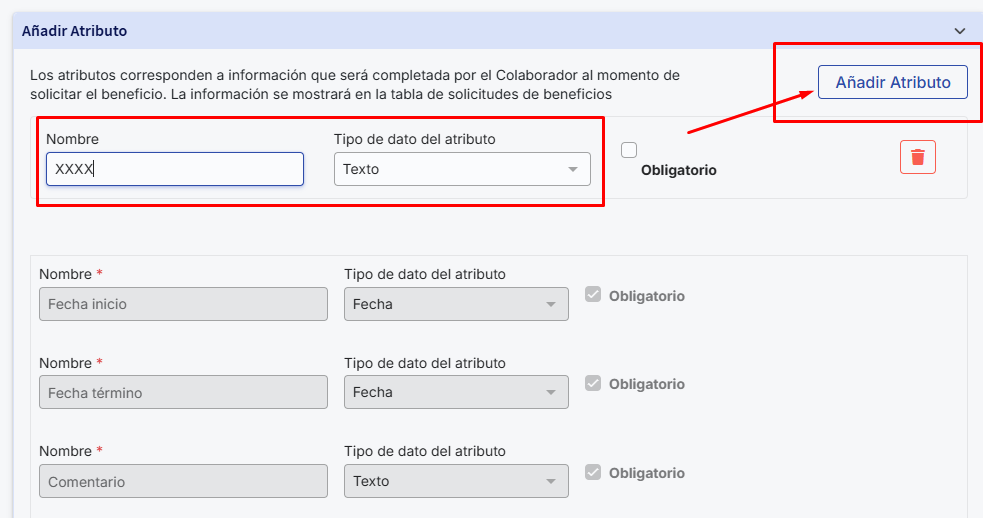Toggle the Obligatorio checkbox for XXXX attribute
This screenshot has height=518, width=983.
tap(629, 150)
